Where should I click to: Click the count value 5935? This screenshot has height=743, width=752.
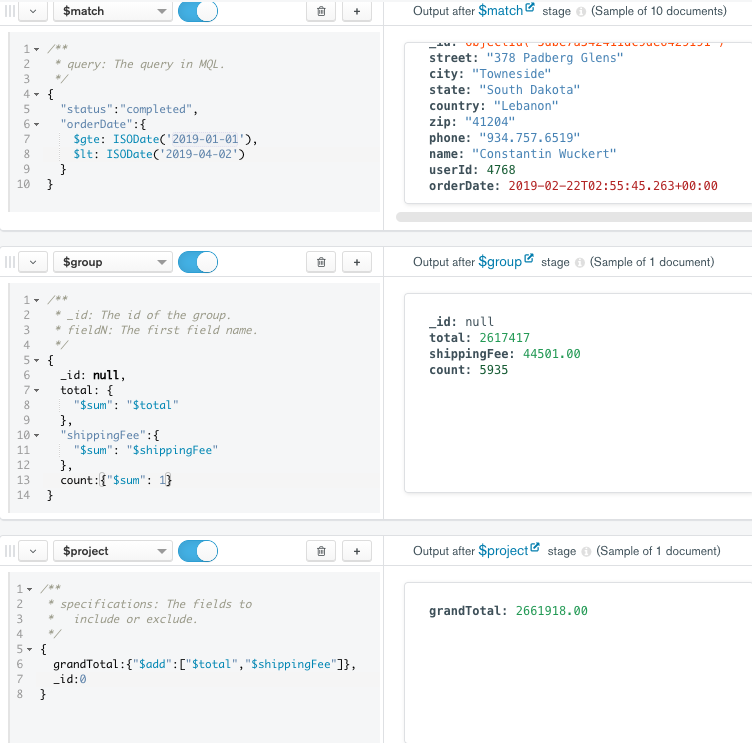tap(494, 370)
